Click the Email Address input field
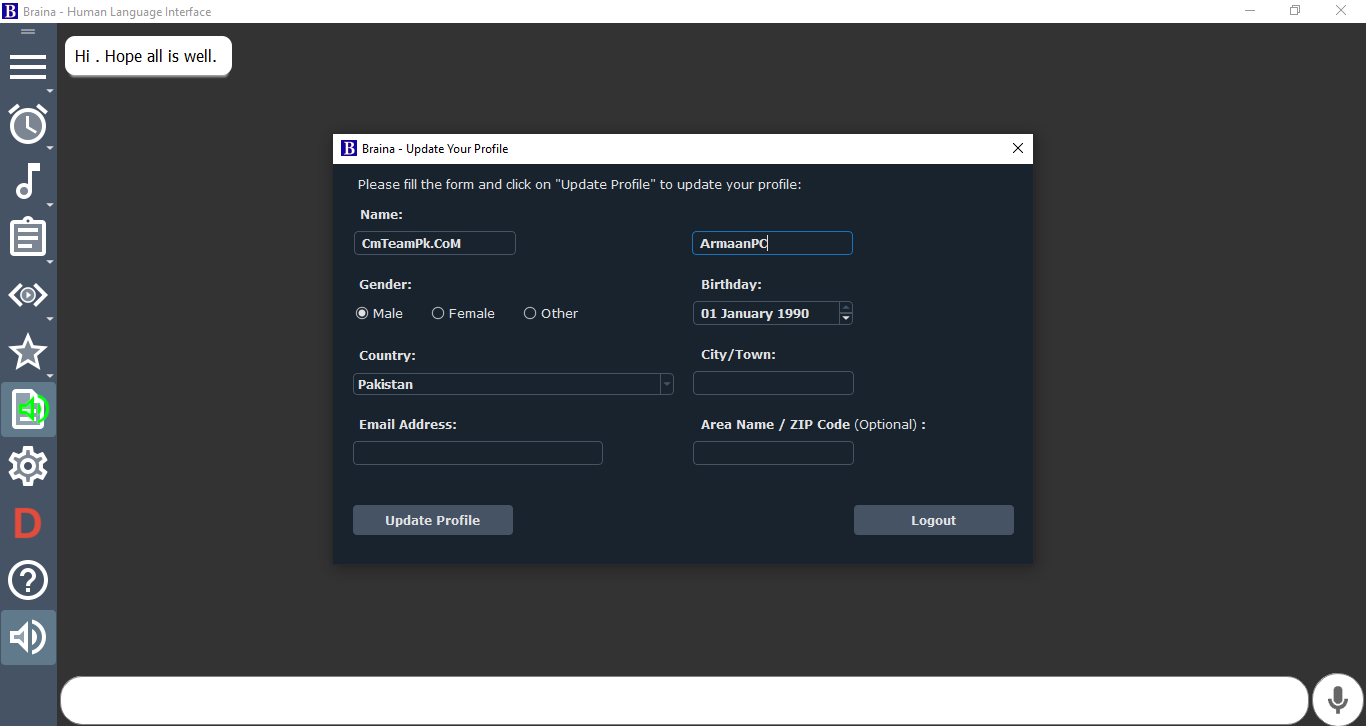The width and height of the screenshot is (1366, 726). pos(478,453)
